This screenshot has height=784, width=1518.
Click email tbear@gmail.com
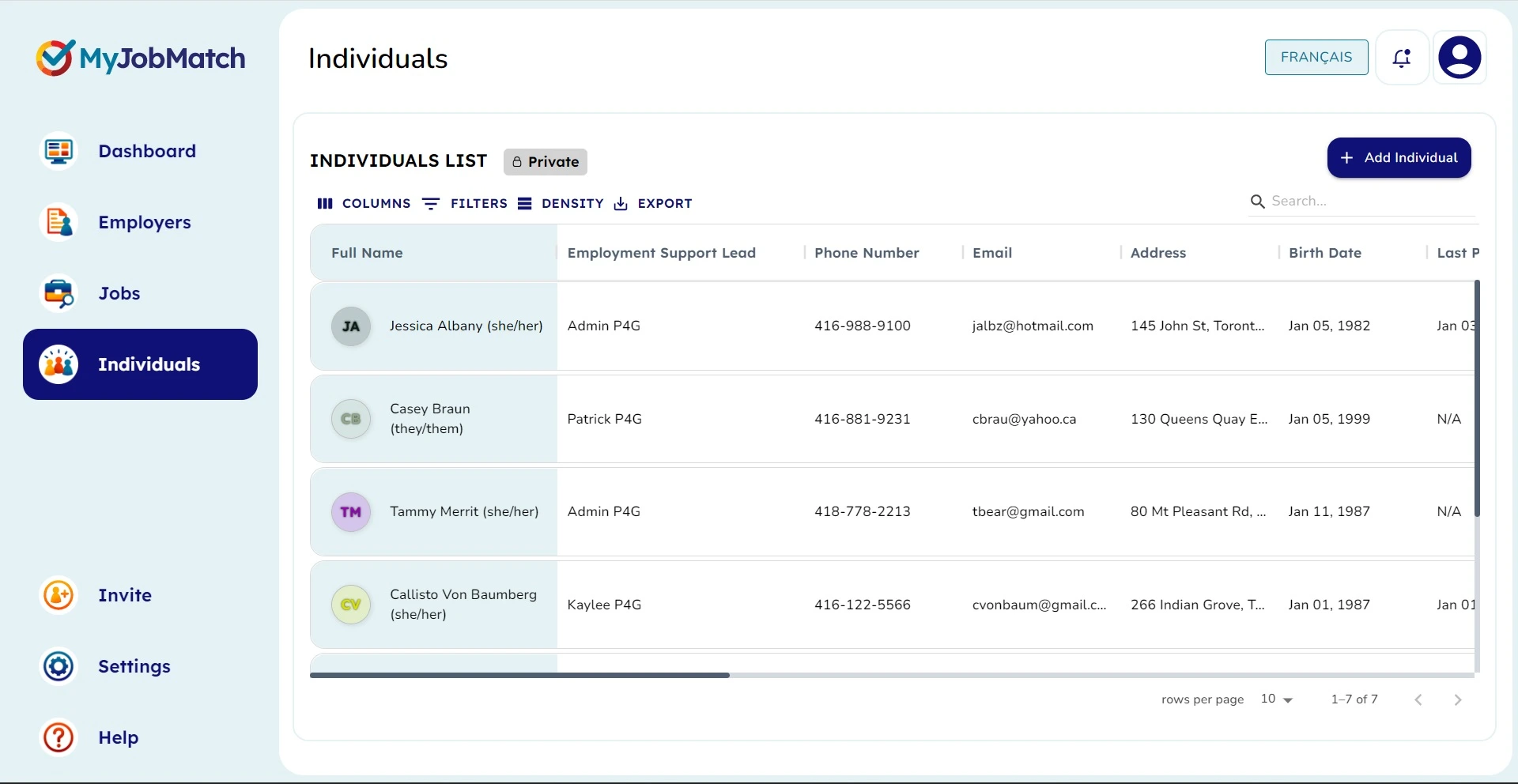[1028, 511]
